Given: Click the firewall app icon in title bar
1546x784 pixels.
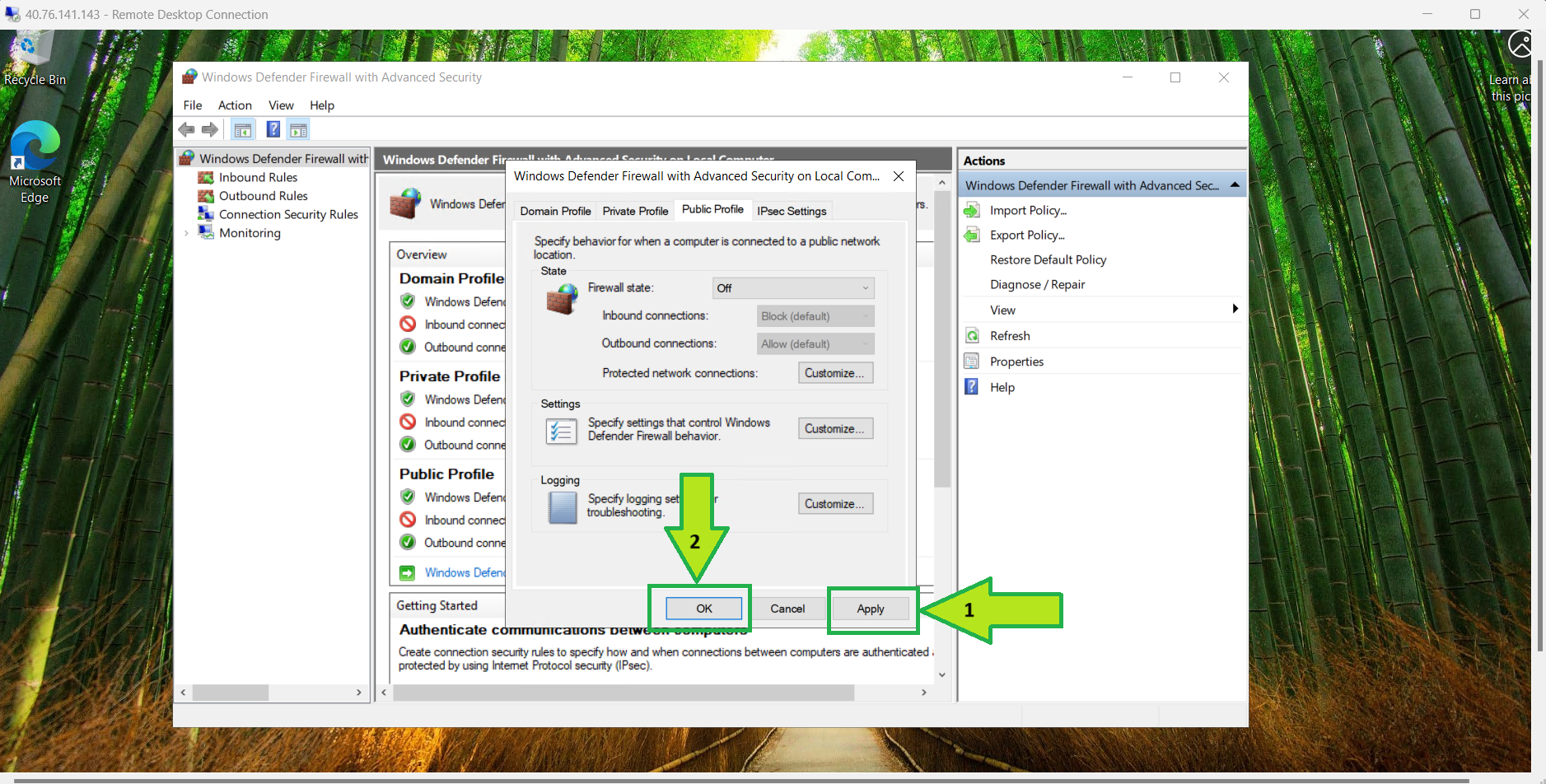Looking at the screenshot, I should coord(189,77).
